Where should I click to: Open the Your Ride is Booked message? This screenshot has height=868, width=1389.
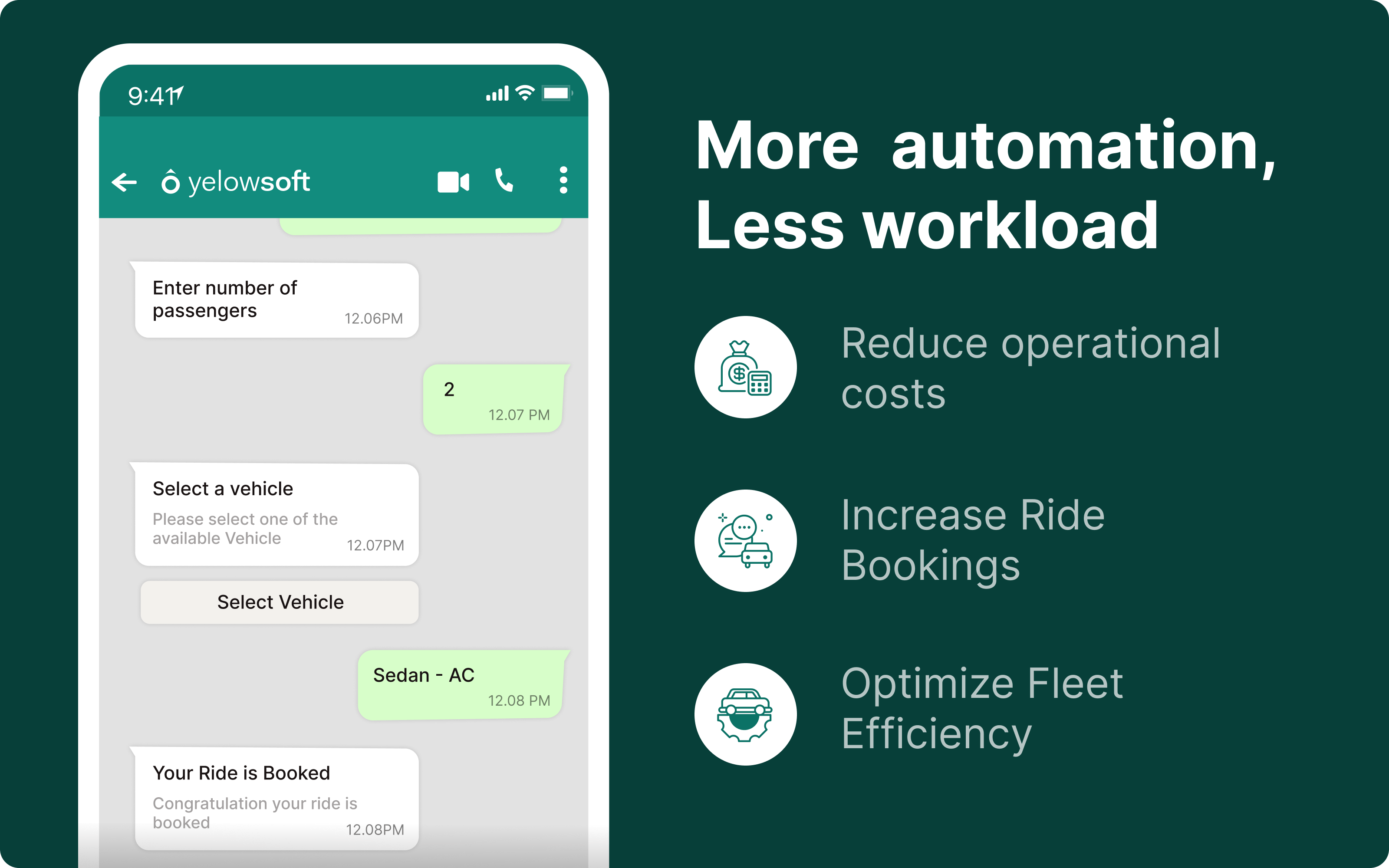276,799
